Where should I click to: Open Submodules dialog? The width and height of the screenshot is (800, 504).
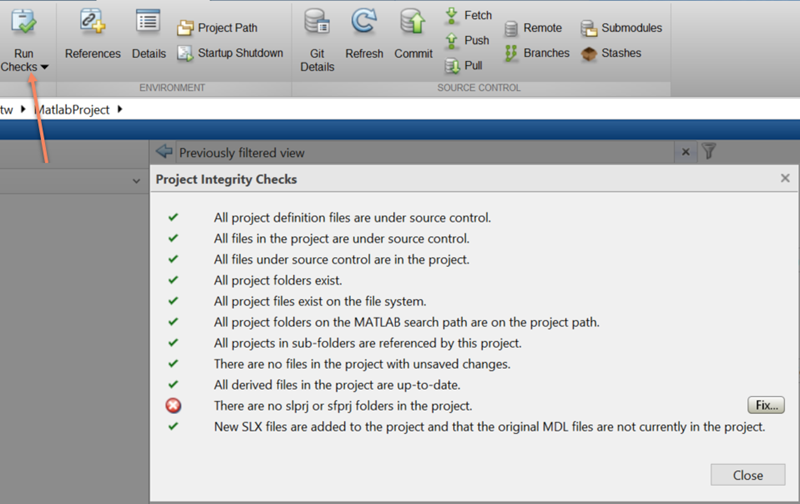621,28
